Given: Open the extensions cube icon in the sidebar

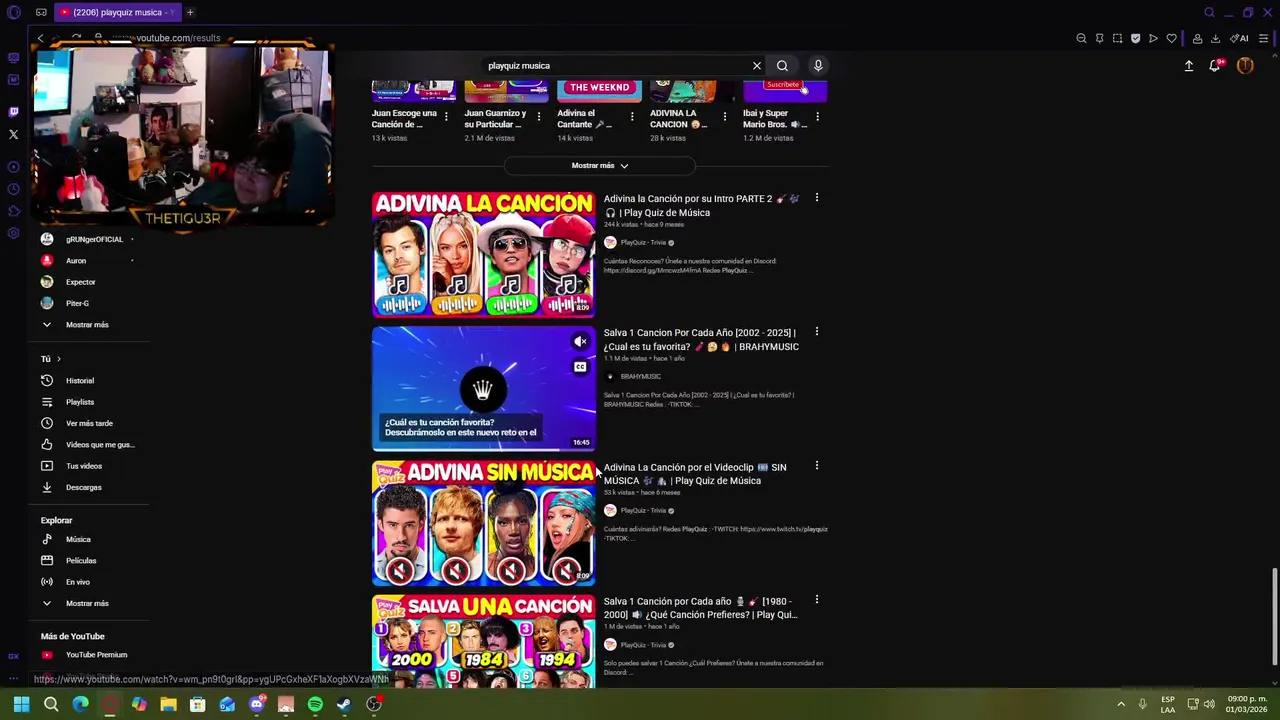Looking at the screenshot, I should click(13, 211).
